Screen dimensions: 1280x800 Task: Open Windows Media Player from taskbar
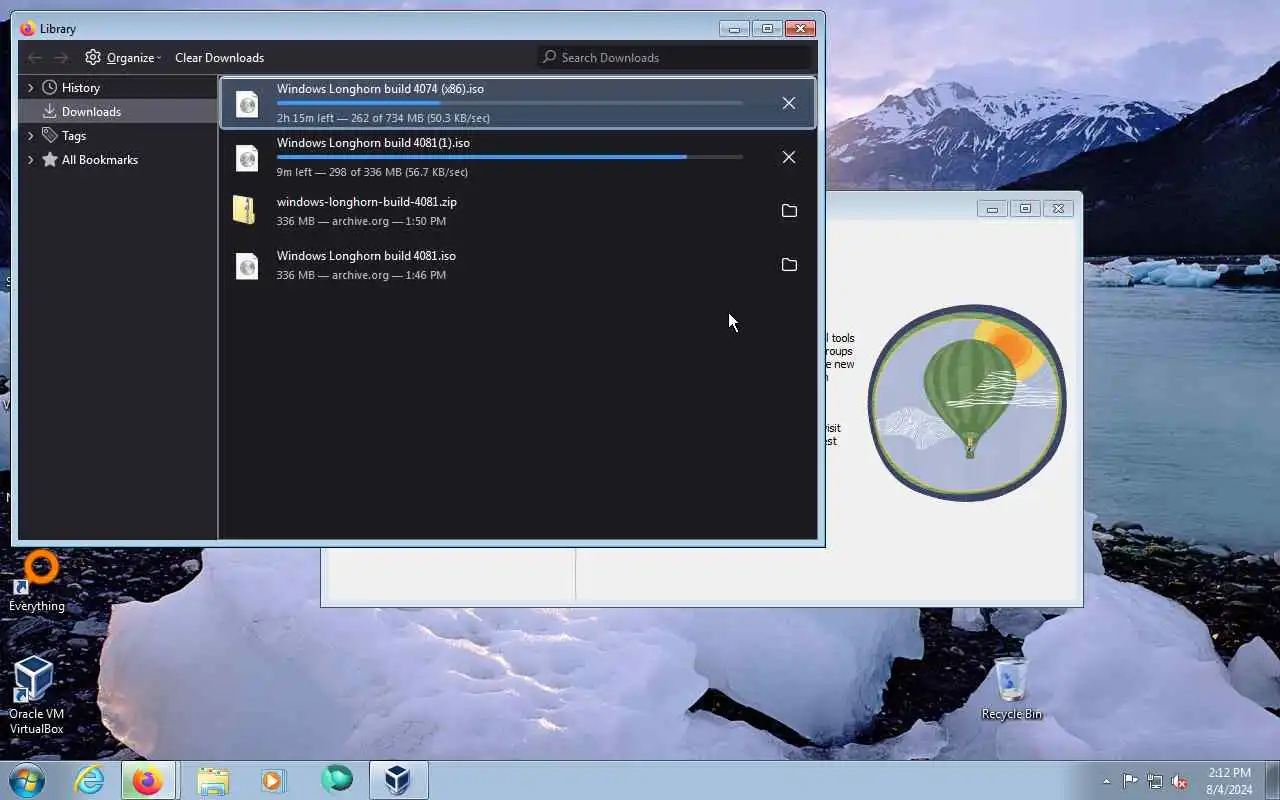click(x=273, y=780)
